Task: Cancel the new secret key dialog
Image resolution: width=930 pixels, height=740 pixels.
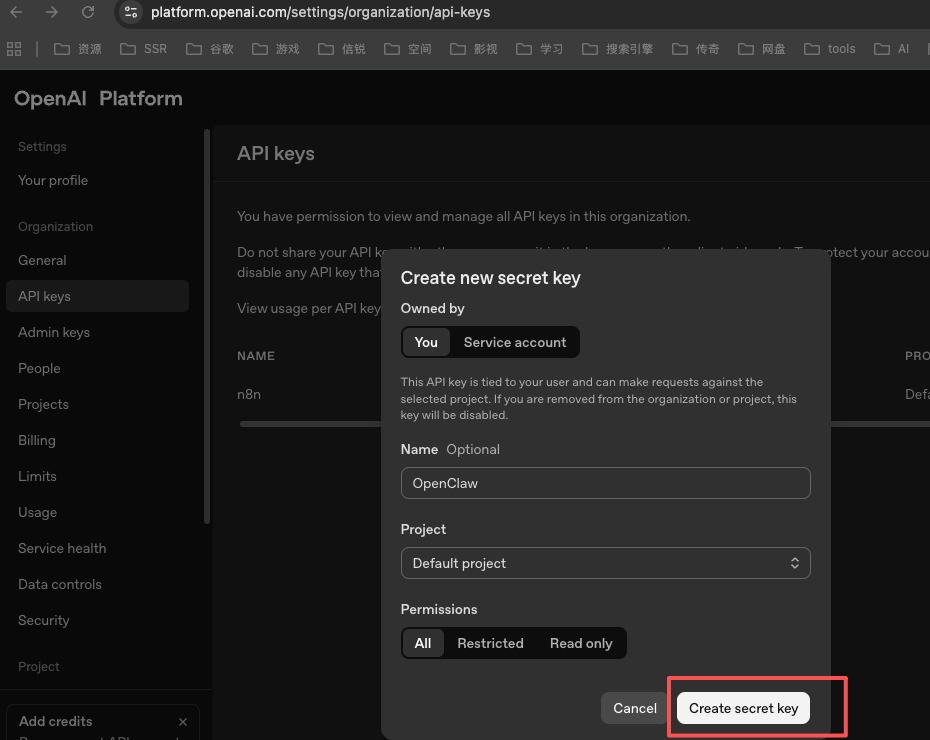Action: 634,708
